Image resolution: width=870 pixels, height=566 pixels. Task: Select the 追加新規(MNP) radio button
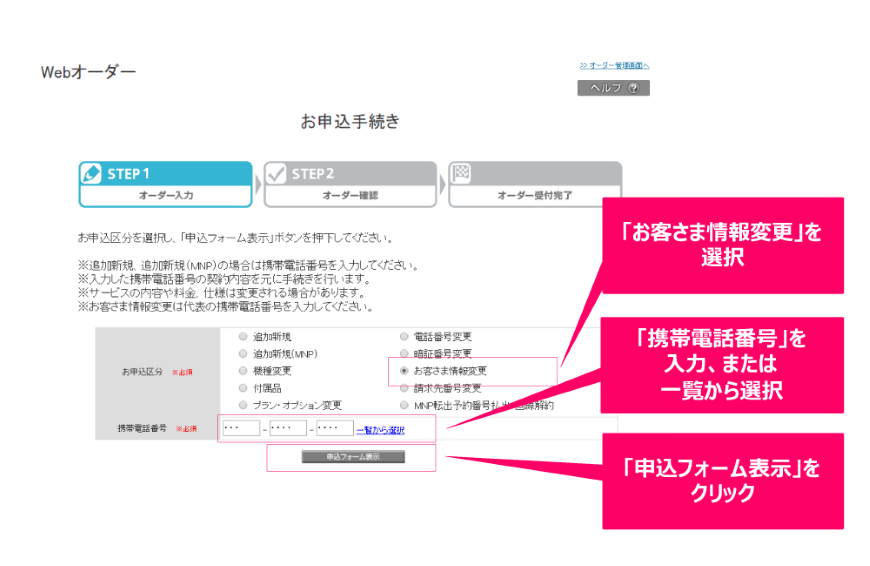tap(243, 353)
